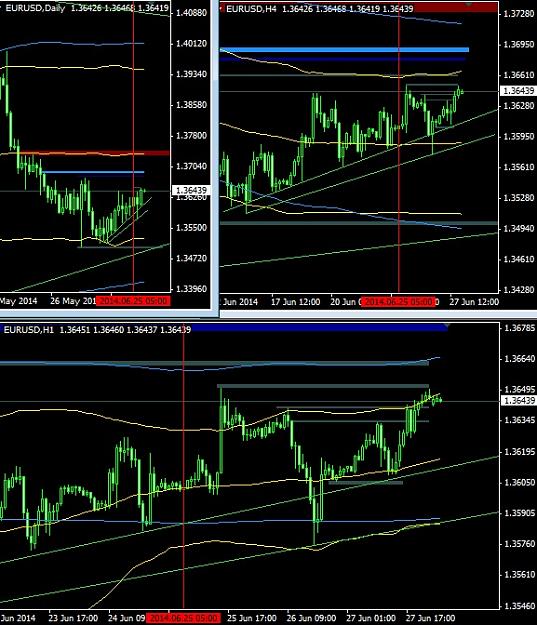Click 1.37800 on Daily price scale
537x625 pixels.
(192, 136)
